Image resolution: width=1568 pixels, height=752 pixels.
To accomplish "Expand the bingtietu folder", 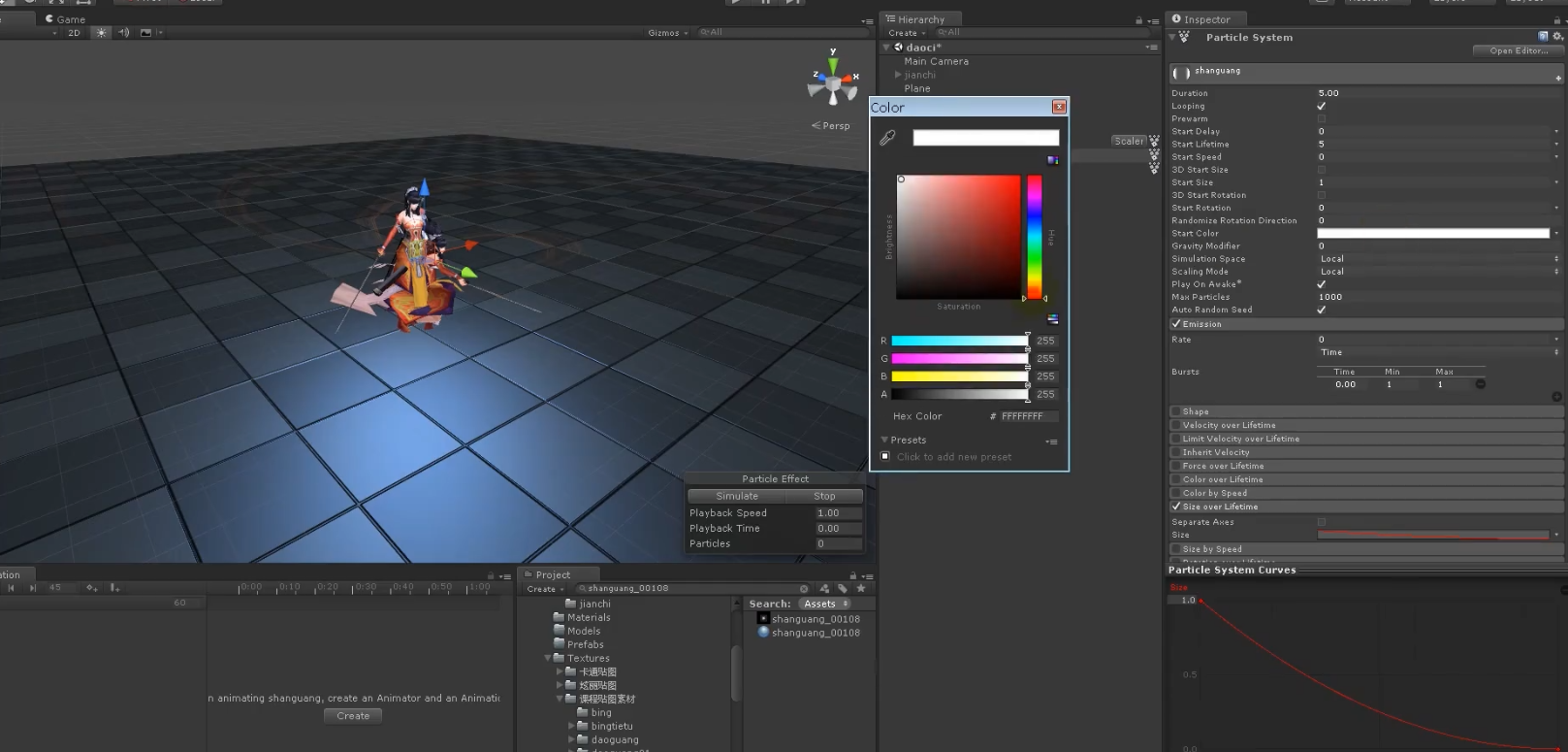I will pyautogui.click(x=571, y=726).
